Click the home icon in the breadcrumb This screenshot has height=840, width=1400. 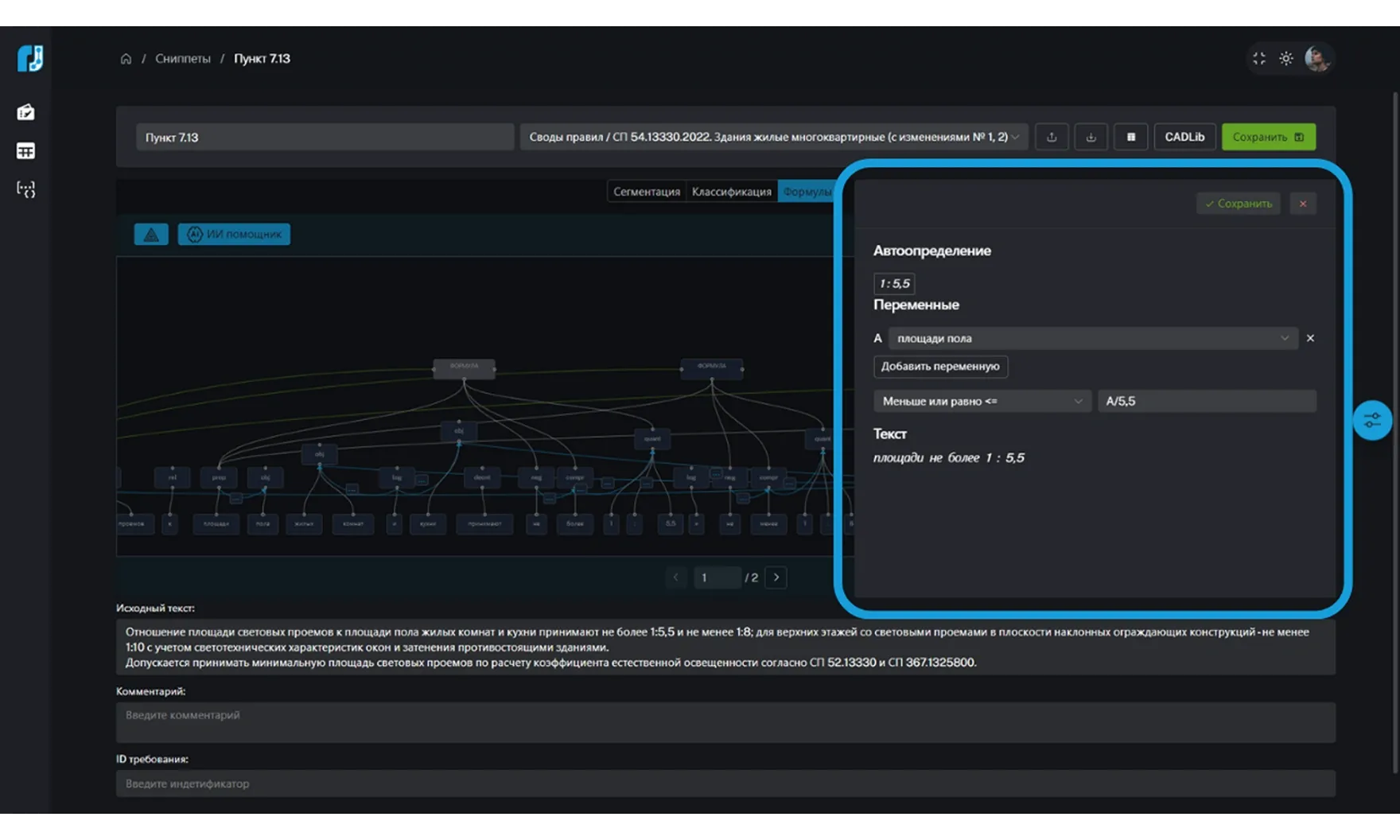[126, 59]
